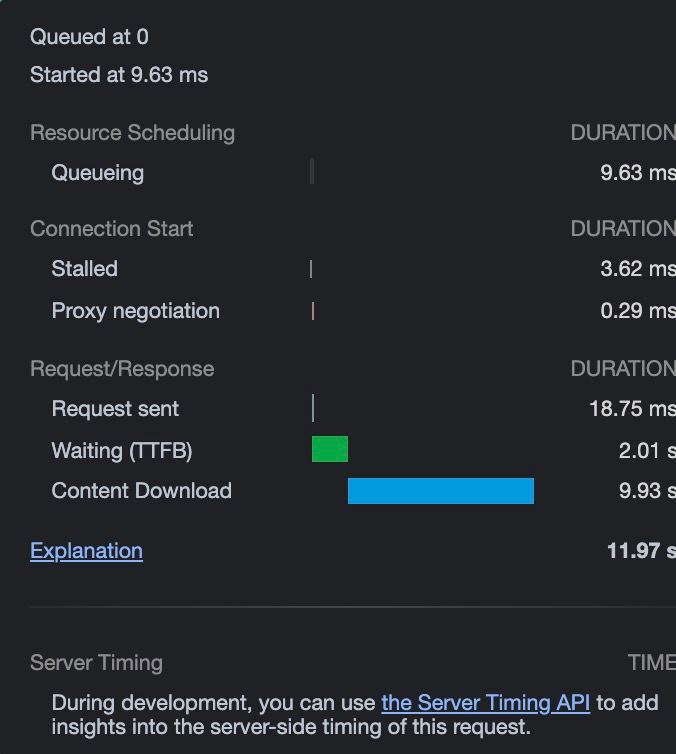Select the Stalled row label

[85, 268]
